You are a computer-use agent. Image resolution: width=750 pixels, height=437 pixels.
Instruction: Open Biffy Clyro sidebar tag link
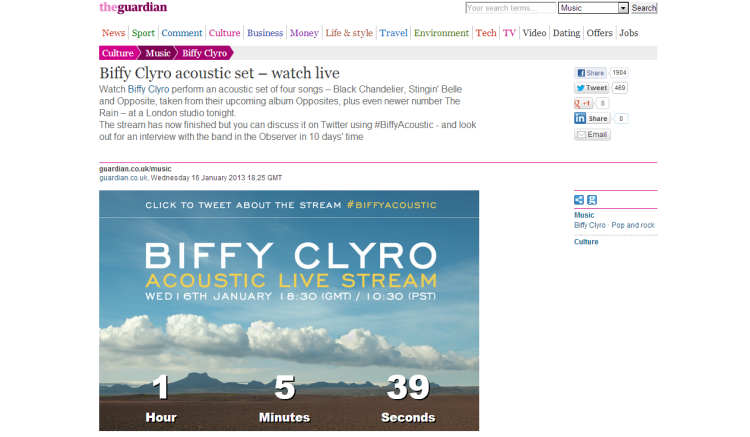point(590,225)
